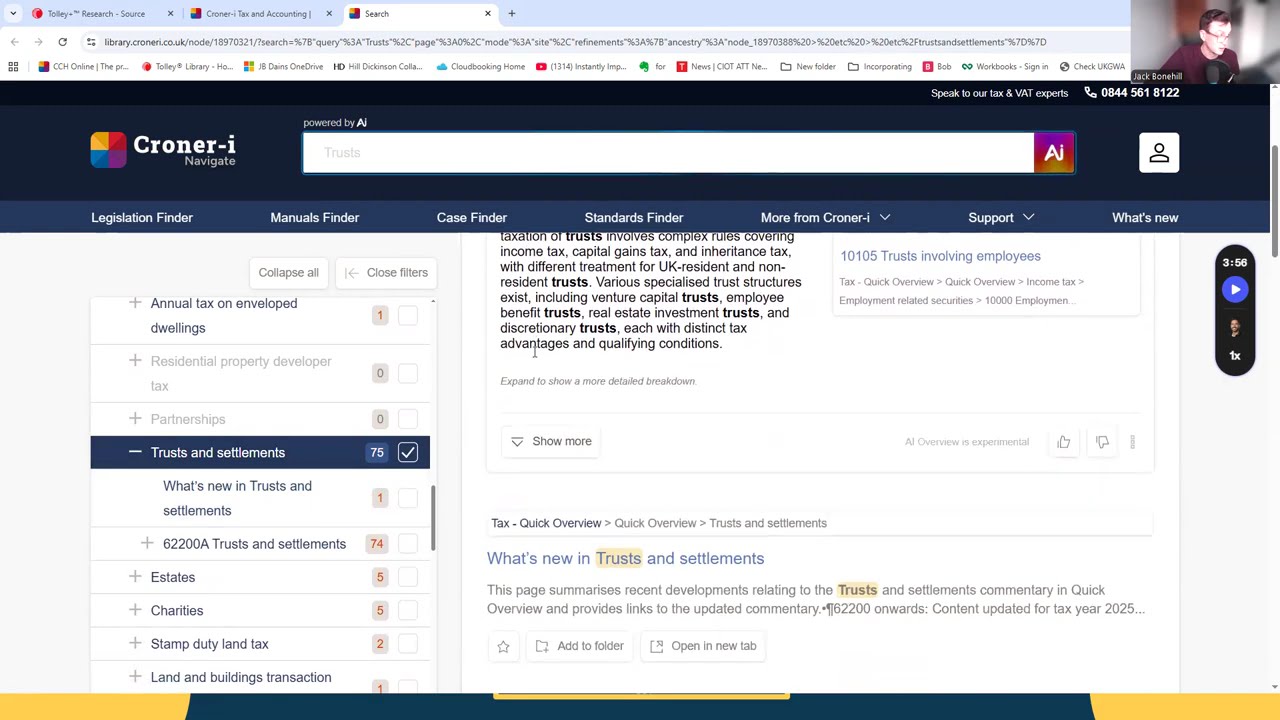Toggle the Estates filter checkbox
The width and height of the screenshot is (1280, 720).
(x=407, y=577)
